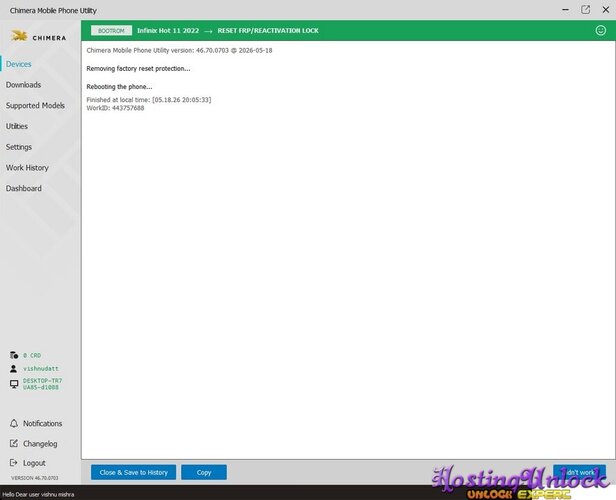Click the Infinix Hot 11 2022 device name
The height and width of the screenshot is (500, 616).
168,31
